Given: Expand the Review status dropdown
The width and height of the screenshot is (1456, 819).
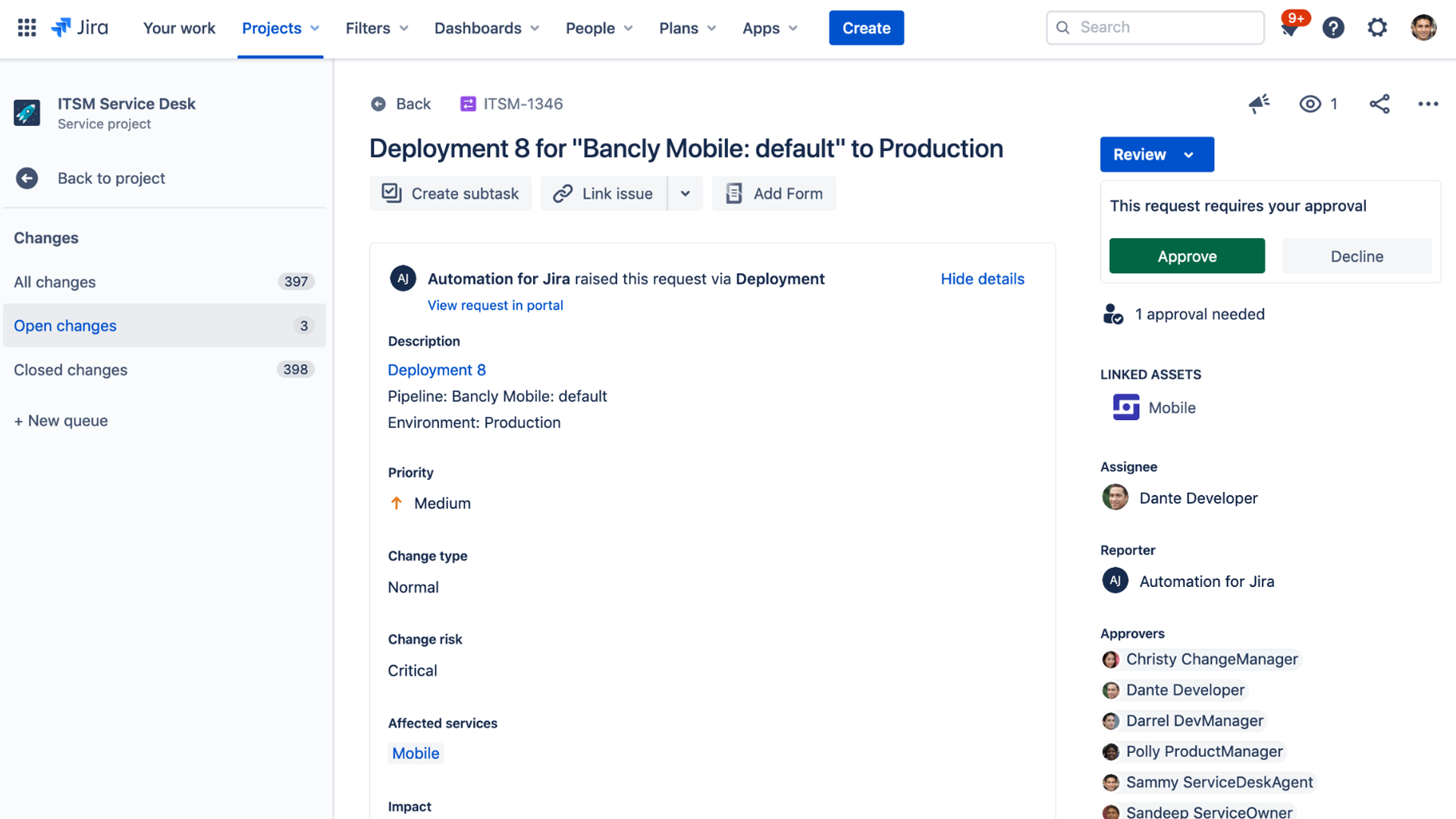Looking at the screenshot, I should point(1156,155).
